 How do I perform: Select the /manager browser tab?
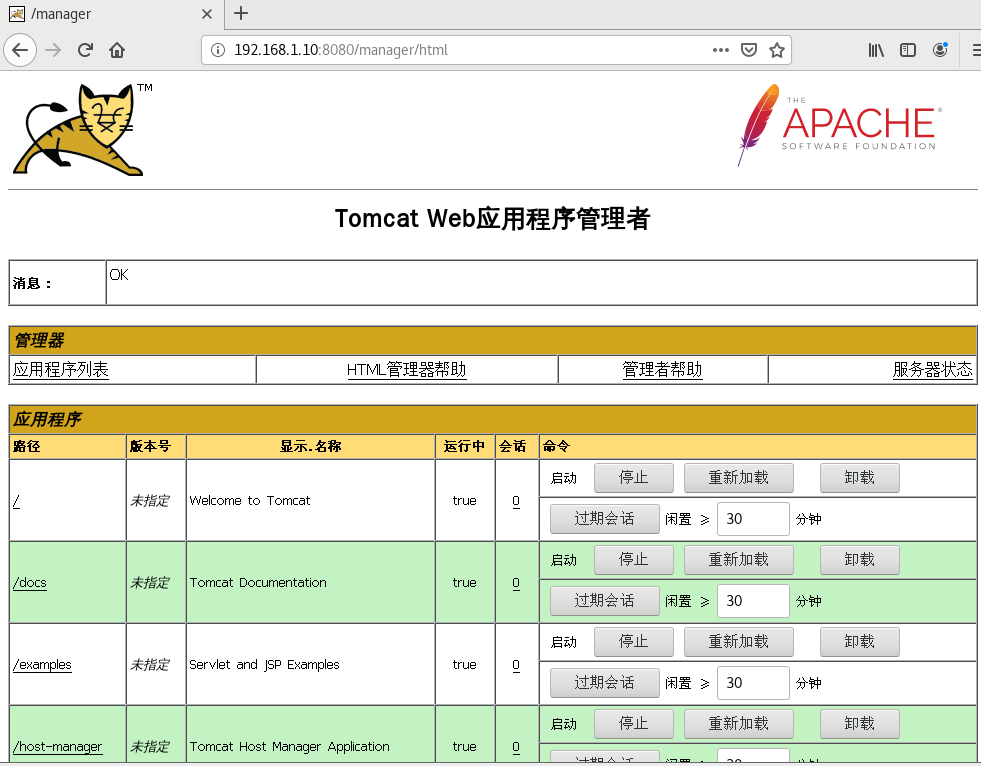[x=113, y=14]
